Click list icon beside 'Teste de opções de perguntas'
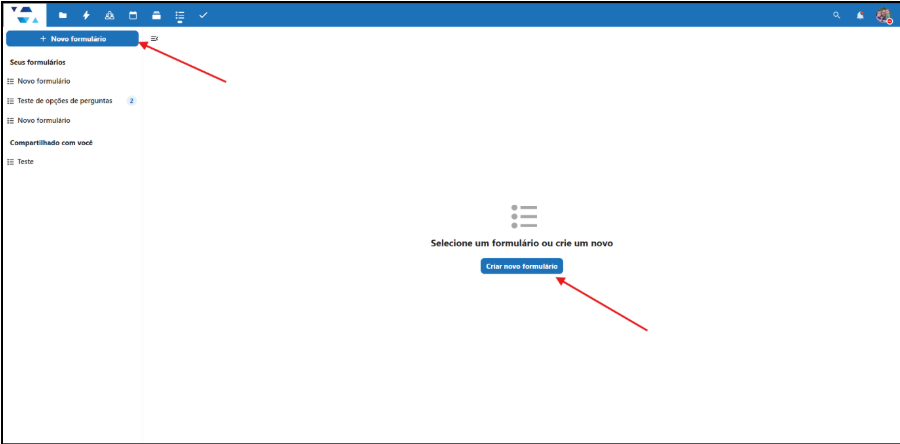The width and height of the screenshot is (900, 444). (x=10, y=101)
